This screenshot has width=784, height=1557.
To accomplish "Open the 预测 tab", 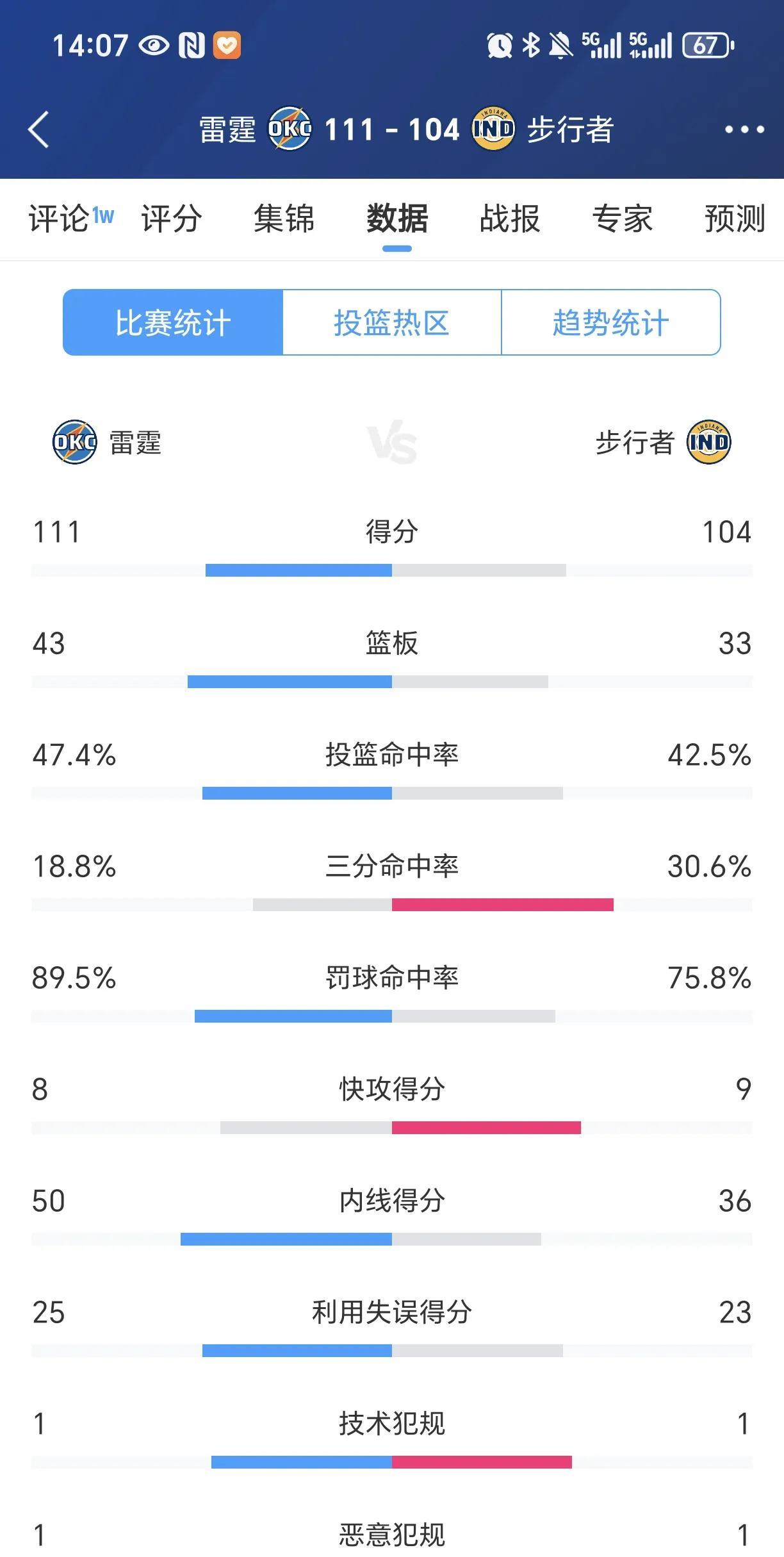I will click(x=735, y=218).
